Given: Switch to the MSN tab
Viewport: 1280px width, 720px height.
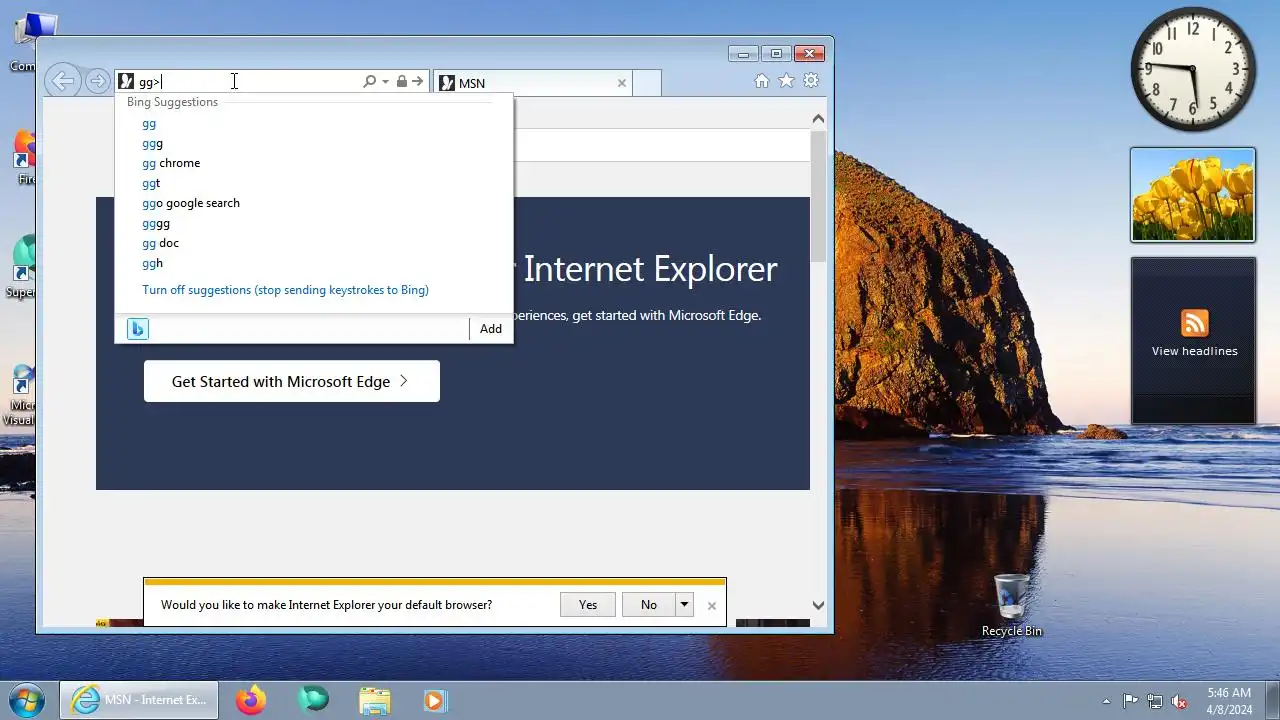Looking at the screenshot, I should (533, 83).
